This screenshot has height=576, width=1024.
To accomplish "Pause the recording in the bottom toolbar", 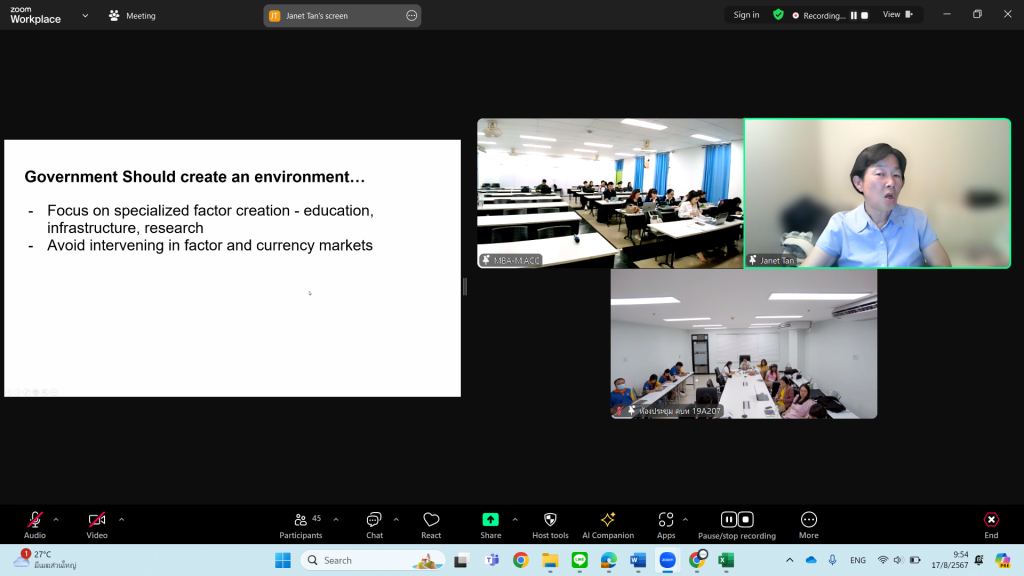I will pyautogui.click(x=728, y=519).
